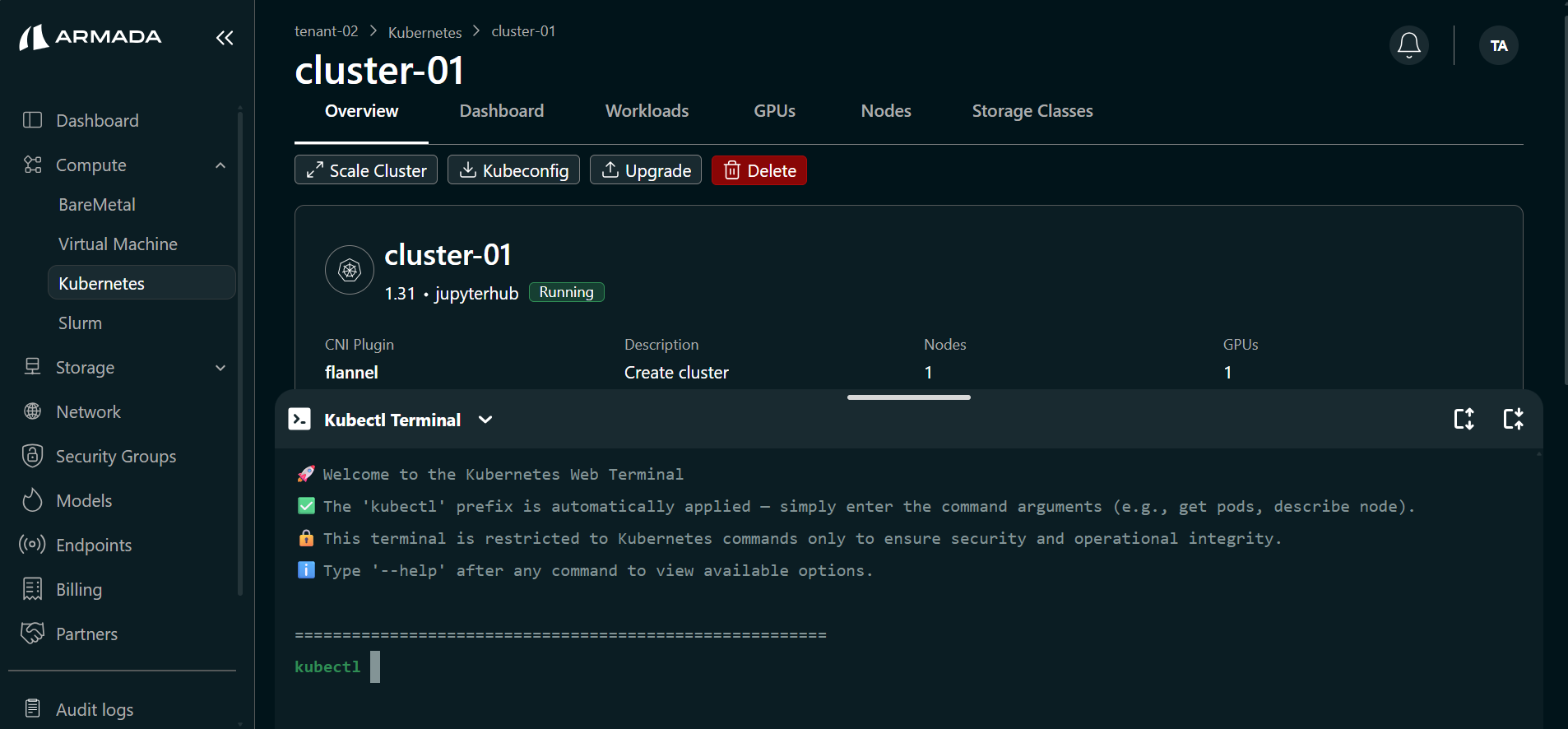
Task: Go to Kubernetes breadcrumb link
Action: point(424,32)
